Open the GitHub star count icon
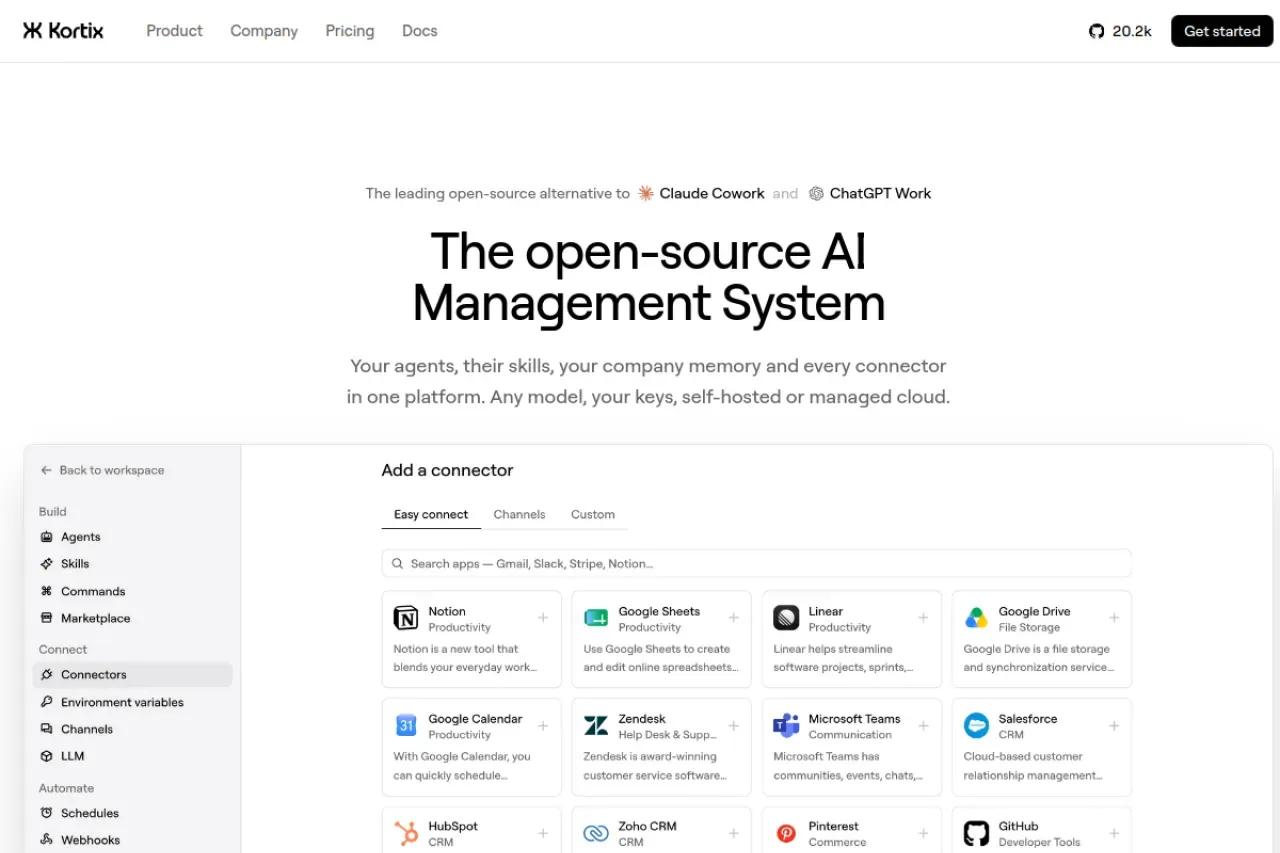The height and width of the screenshot is (853, 1280). 1097,31
